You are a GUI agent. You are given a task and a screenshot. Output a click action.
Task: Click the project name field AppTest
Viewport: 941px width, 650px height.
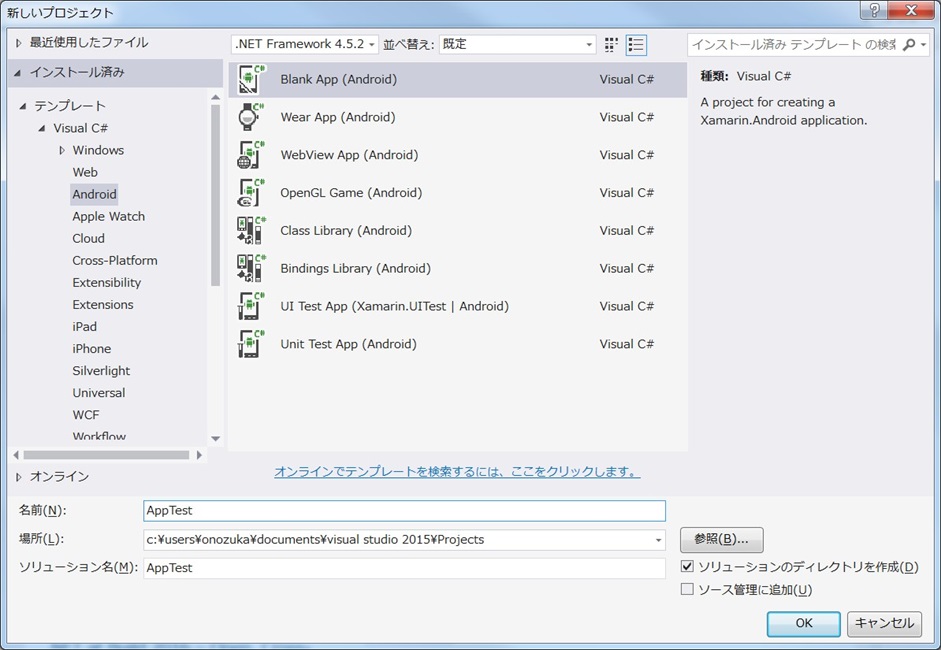[x=404, y=511]
